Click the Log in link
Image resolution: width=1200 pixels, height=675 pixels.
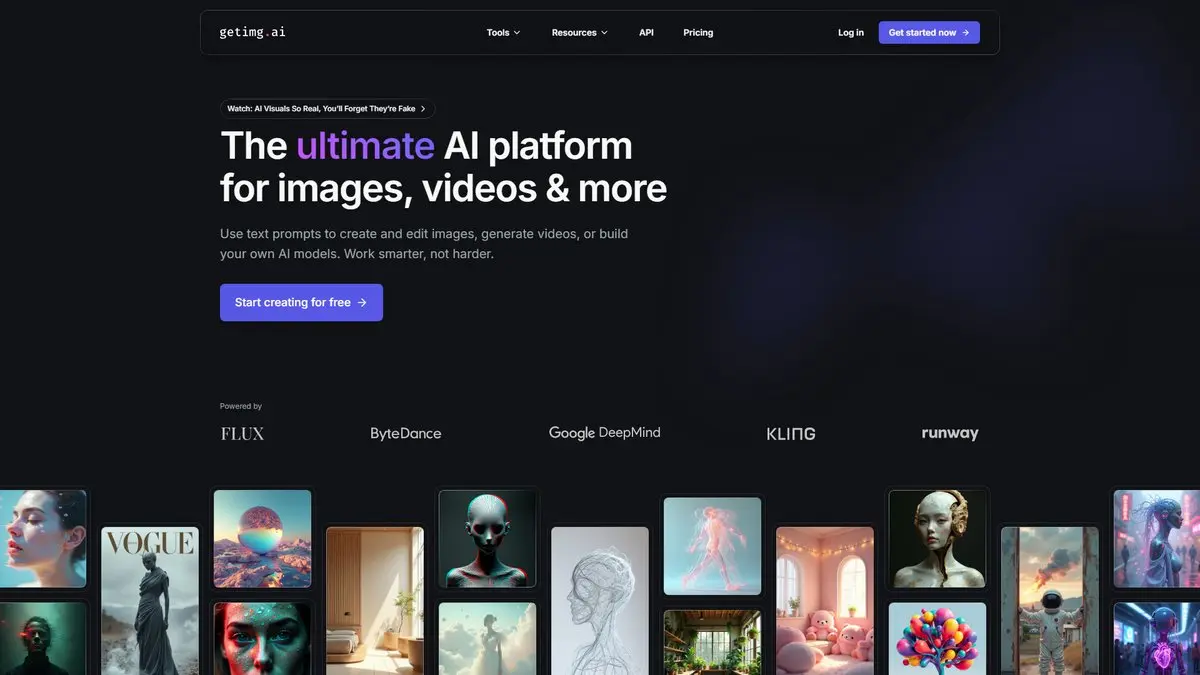point(850,33)
